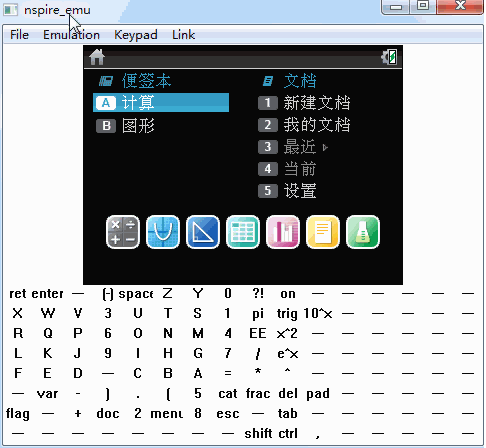The height and width of the screenshot is (448, 486).
Task: Click the 'ctrl' key
Action: [288, 434]
